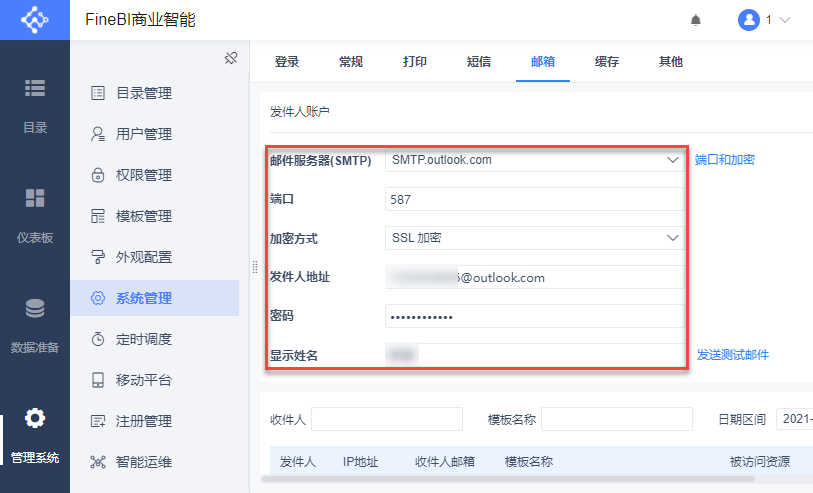The width and height of the screenshot is (813, 493).
Task: Expand the user account dropdown chevron
Action: 785,20
